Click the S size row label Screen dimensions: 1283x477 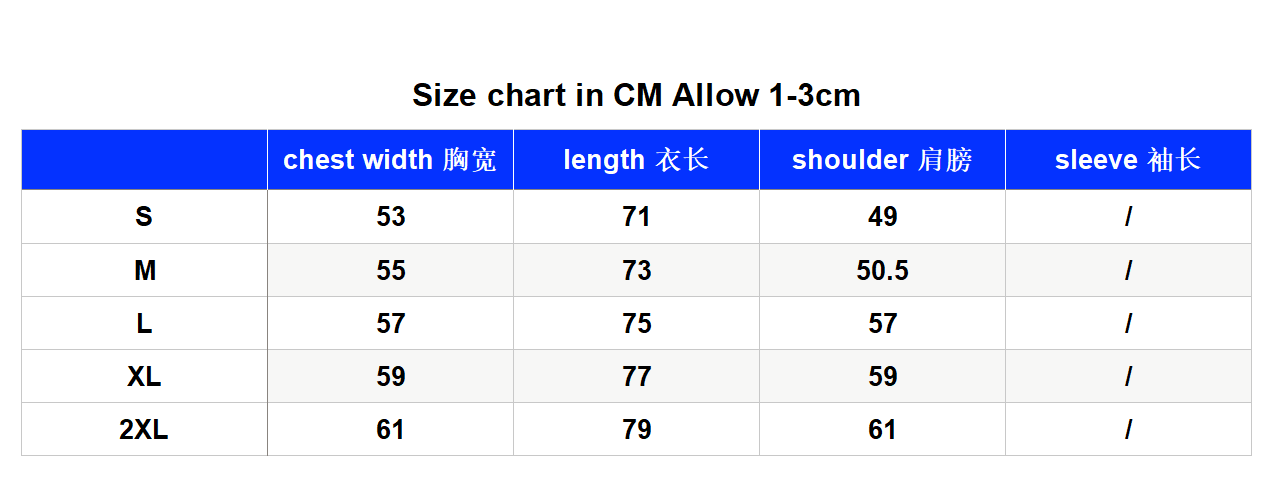coord(144,217)
